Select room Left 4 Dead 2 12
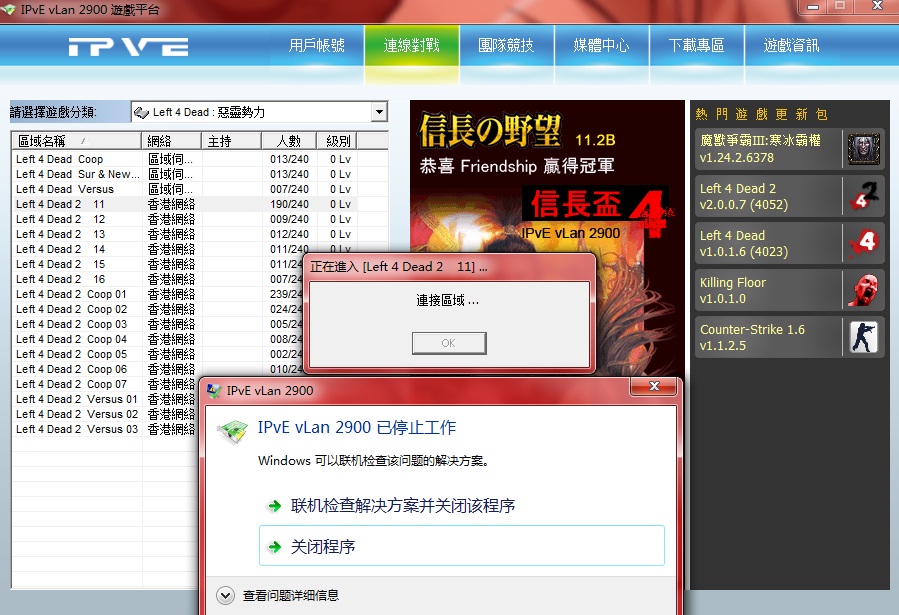The image size is (899, 615). pyautogui.click(x=183, y=219)
